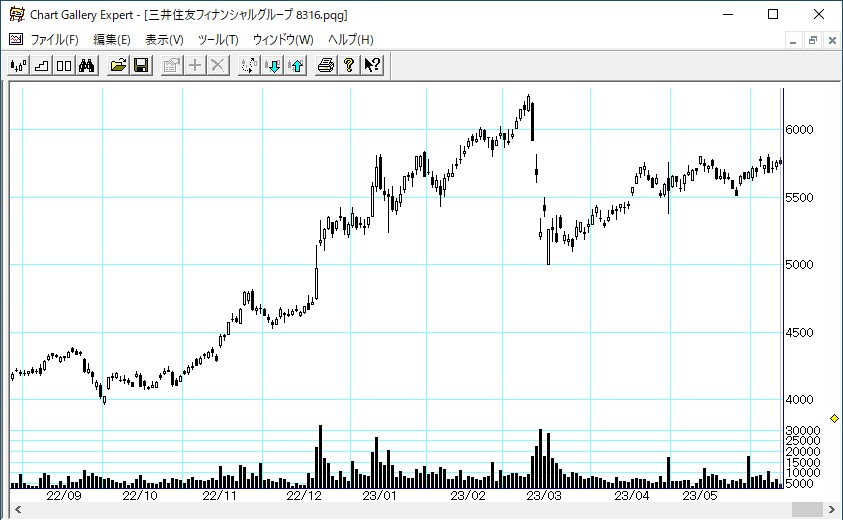Screen dimensions: 843x520
Task: Click the rotate/refresh arrows toolbar icon
Action: click(x=250, y=66)
